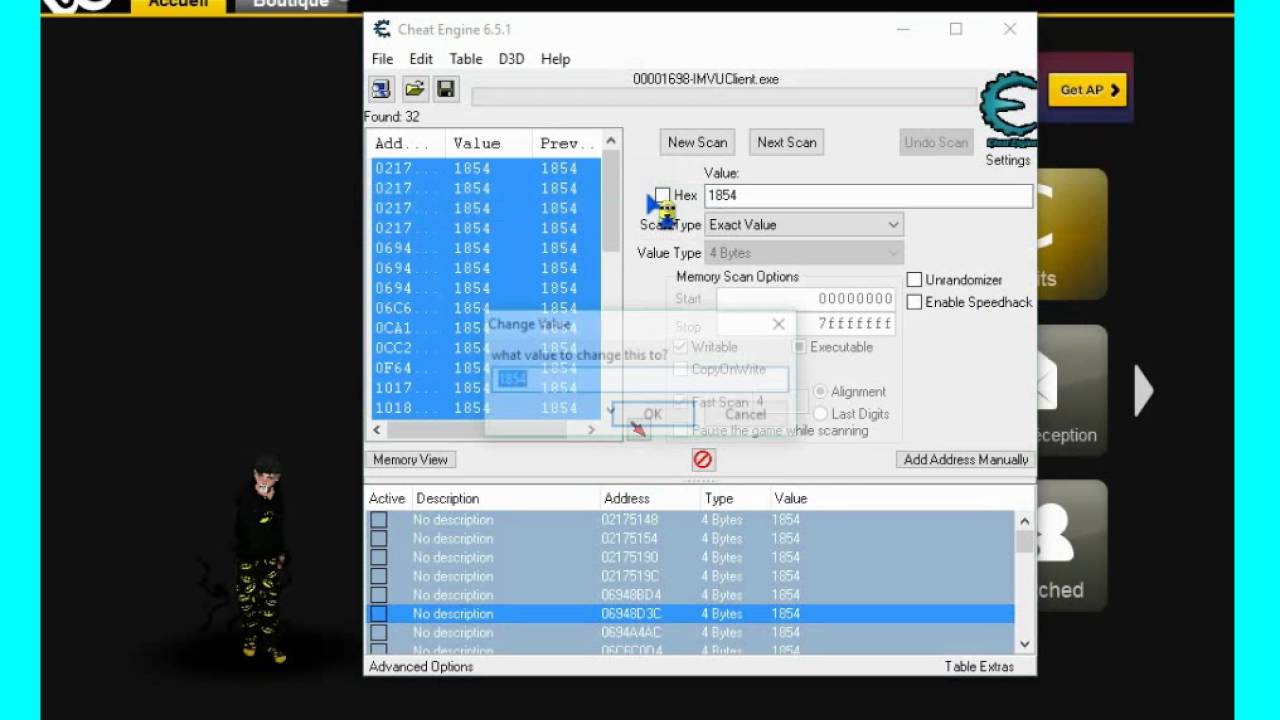Switch to the Accueil tab in IMVU
Image resolution: width=1280 pixels, height=720 pixels.
pos(178,5)
